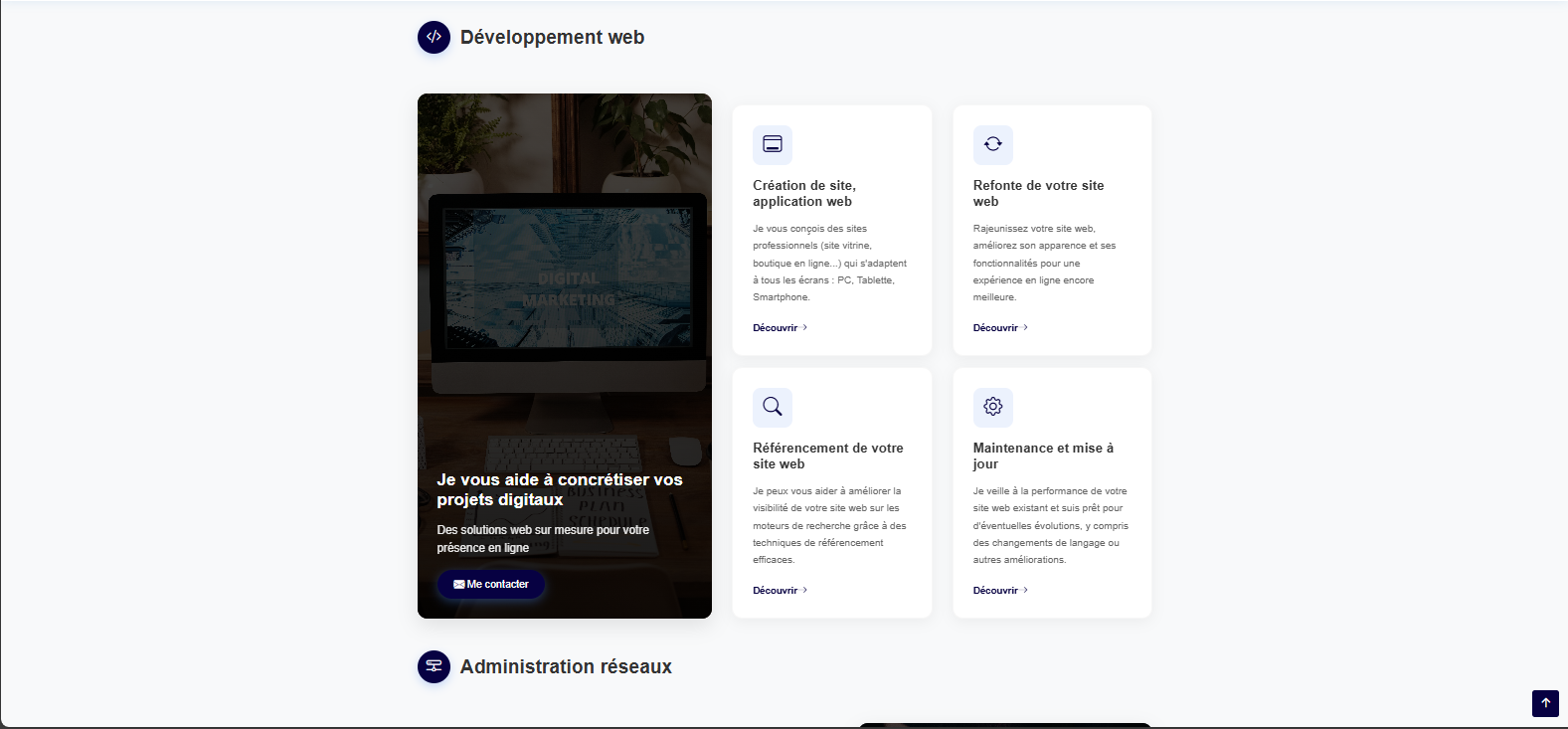Select the 'Refonte de votre site web' title
Image resolution: width=1568 pixels, height=729 pixels.
(1038, 193)
